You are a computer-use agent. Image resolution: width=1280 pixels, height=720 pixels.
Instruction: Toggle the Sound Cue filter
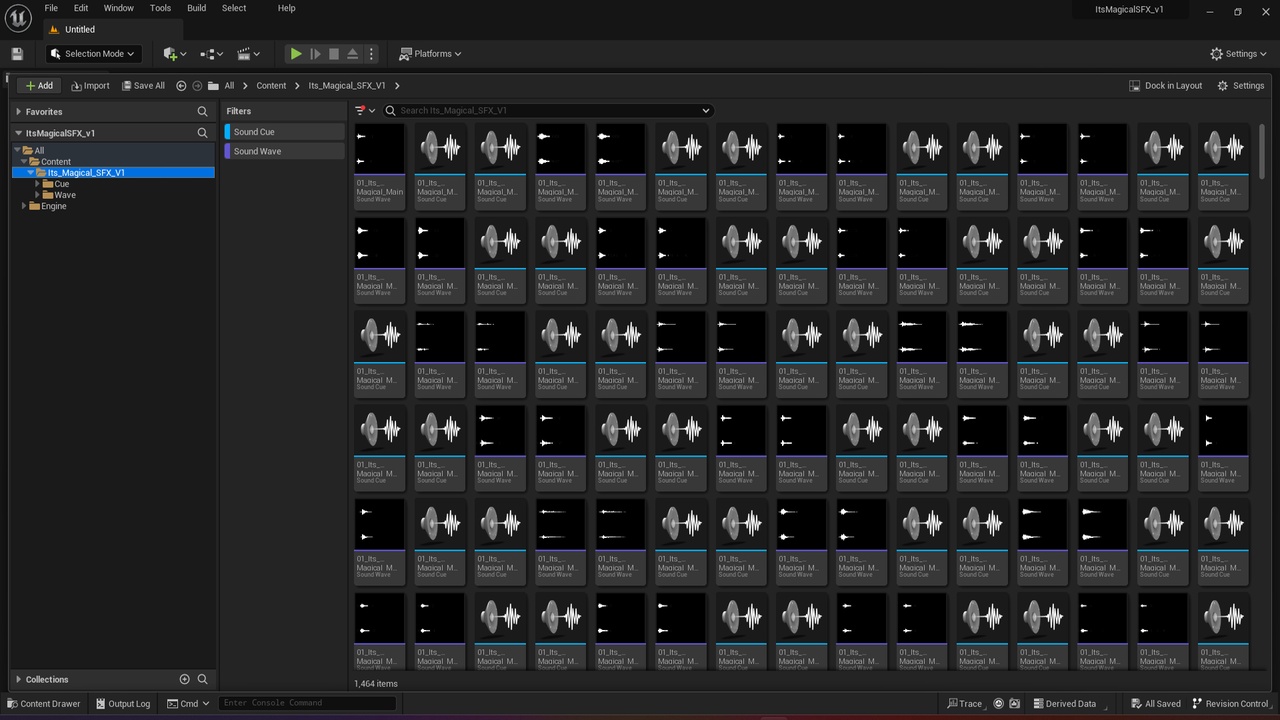click(x=284, y=132)
